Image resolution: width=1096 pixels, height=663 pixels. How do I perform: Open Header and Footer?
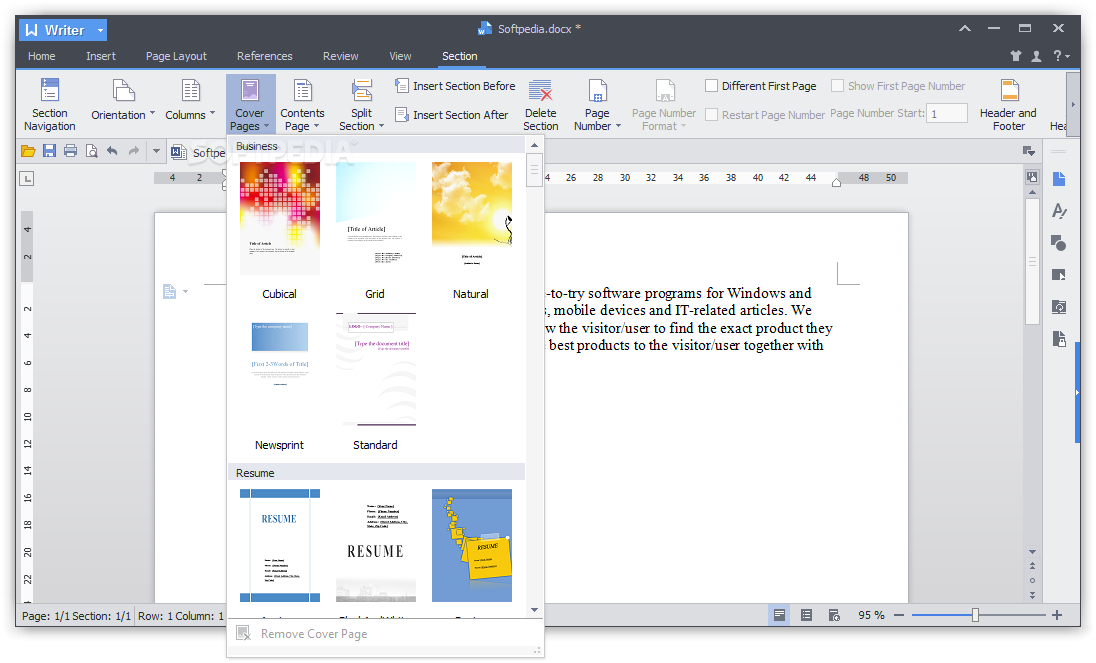tap(1008, 105)
